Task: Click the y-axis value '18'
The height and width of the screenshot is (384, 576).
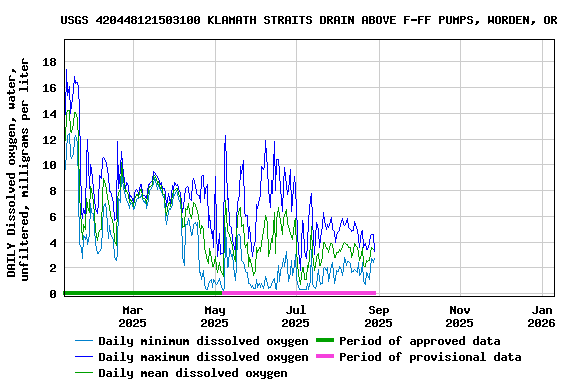Action: (49, 62)
